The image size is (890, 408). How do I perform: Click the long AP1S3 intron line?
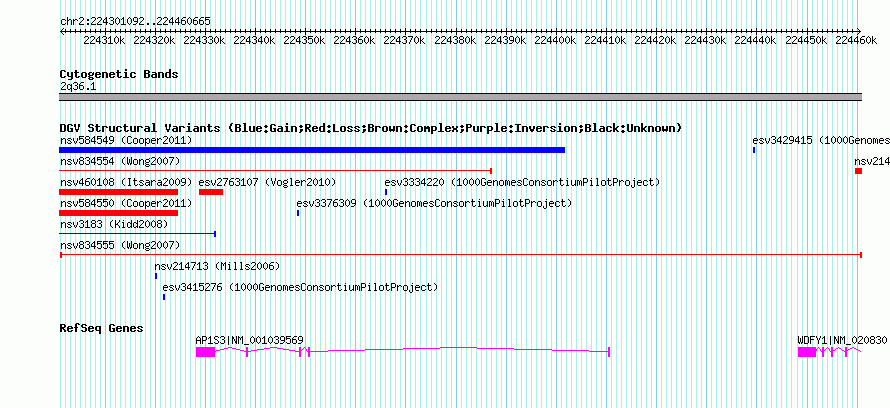(459, 350)
